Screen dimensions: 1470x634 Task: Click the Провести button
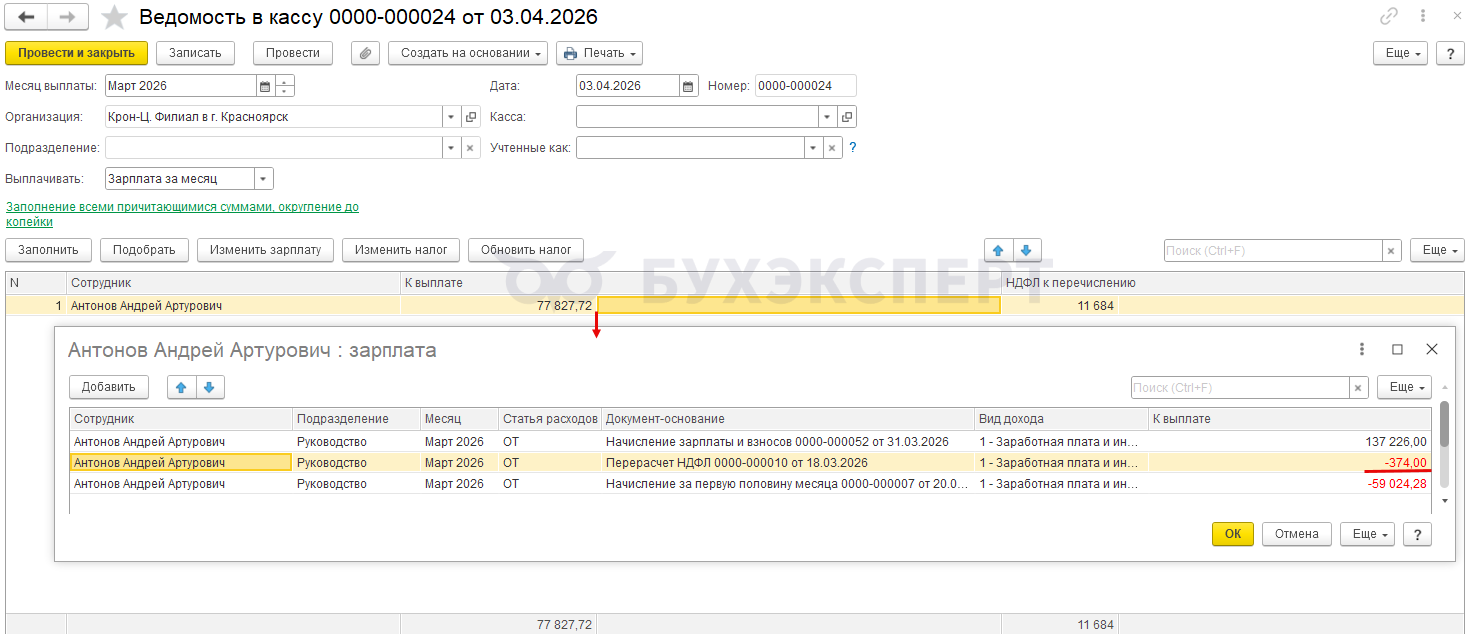pyautogui.click(x=293, y=53)
